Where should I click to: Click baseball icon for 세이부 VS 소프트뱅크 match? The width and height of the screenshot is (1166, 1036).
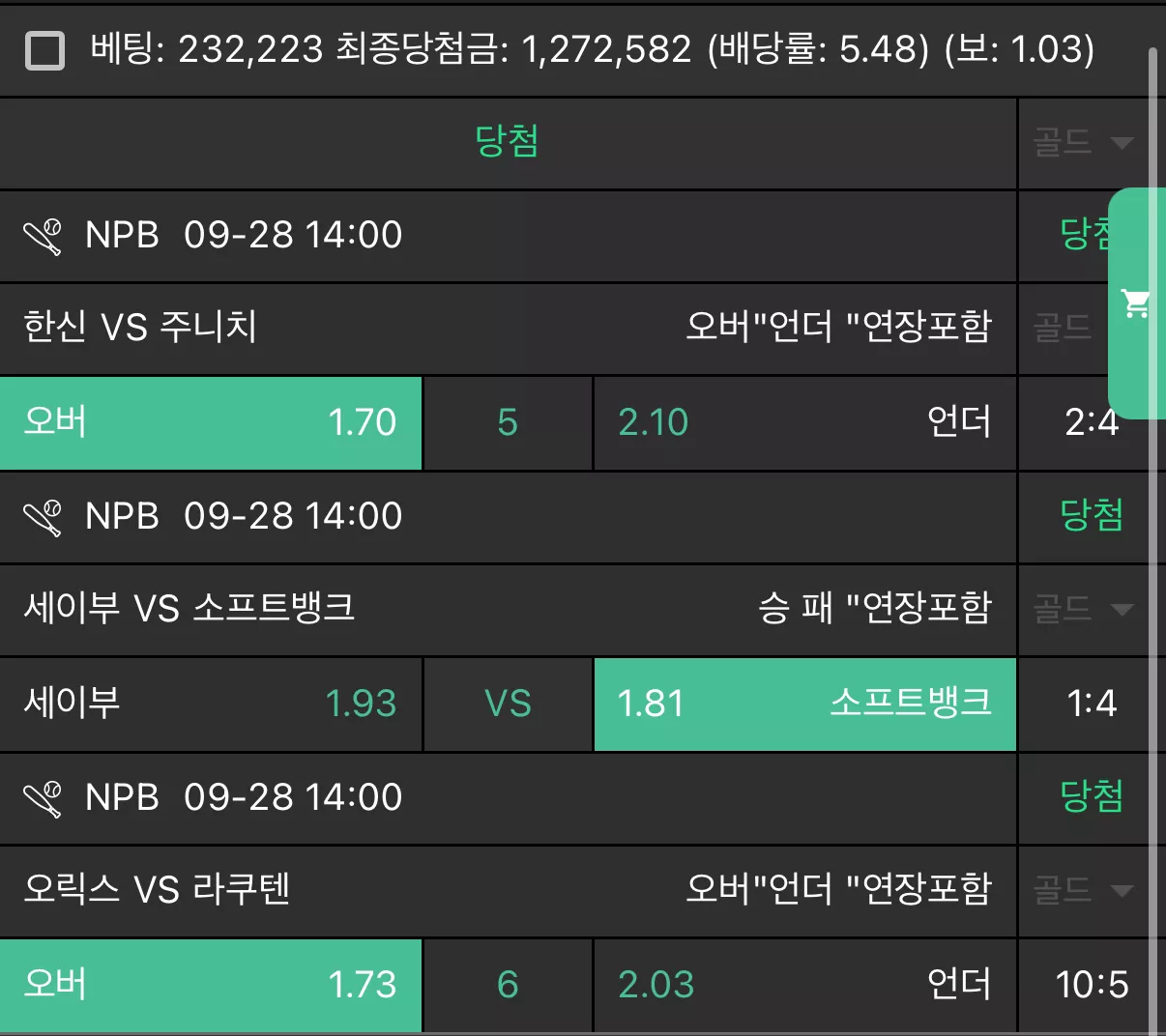(43, 517)
